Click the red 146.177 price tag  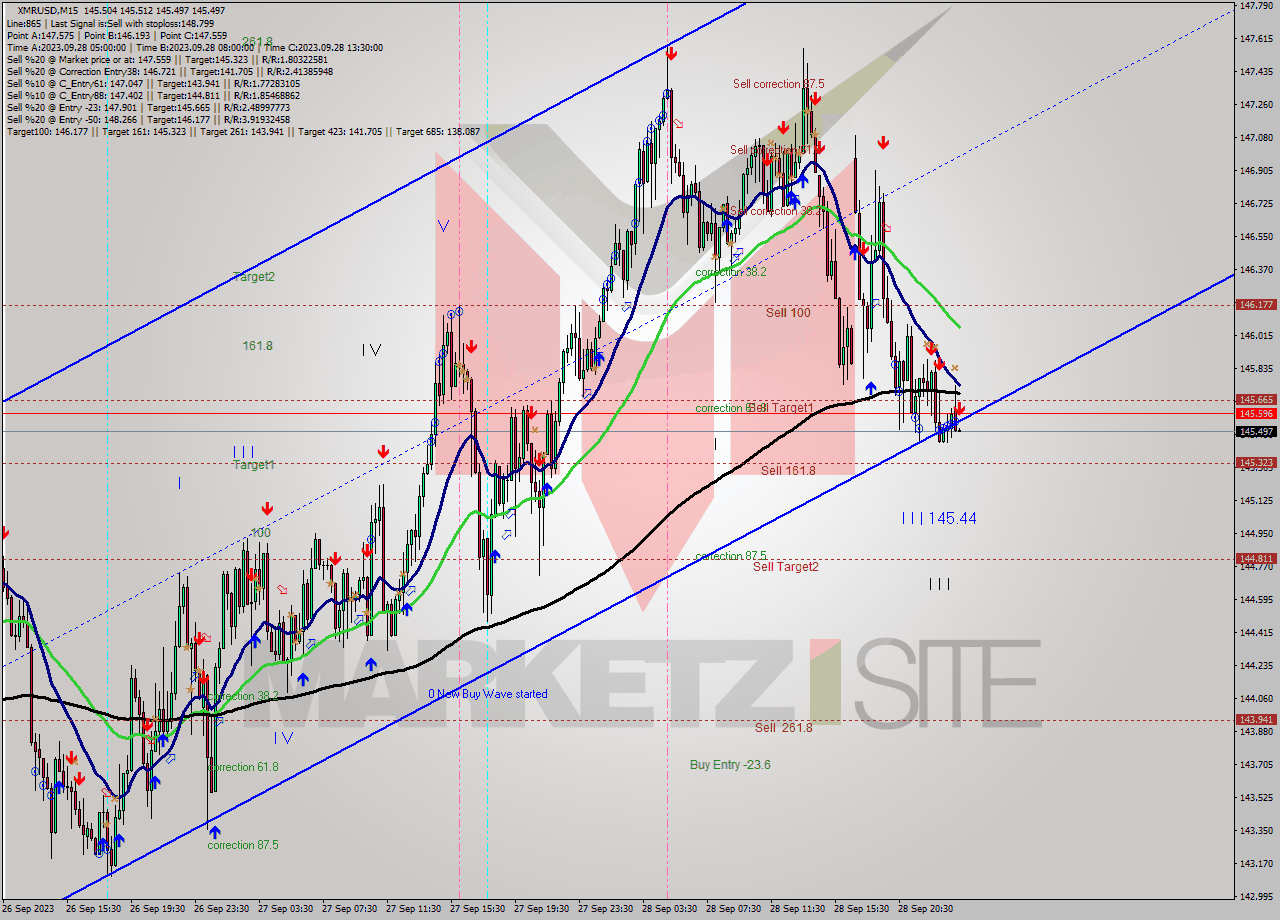(1256, 305)
